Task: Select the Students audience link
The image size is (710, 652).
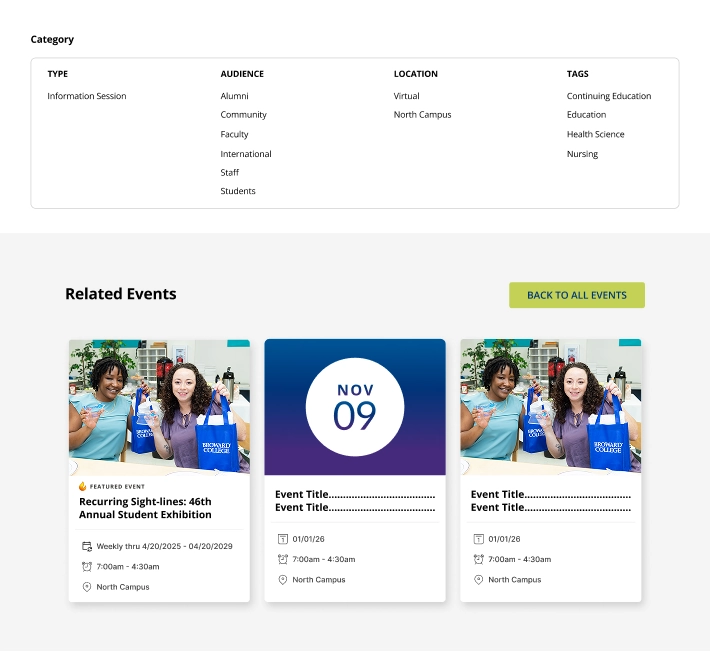Action: (x=238, y=191)
